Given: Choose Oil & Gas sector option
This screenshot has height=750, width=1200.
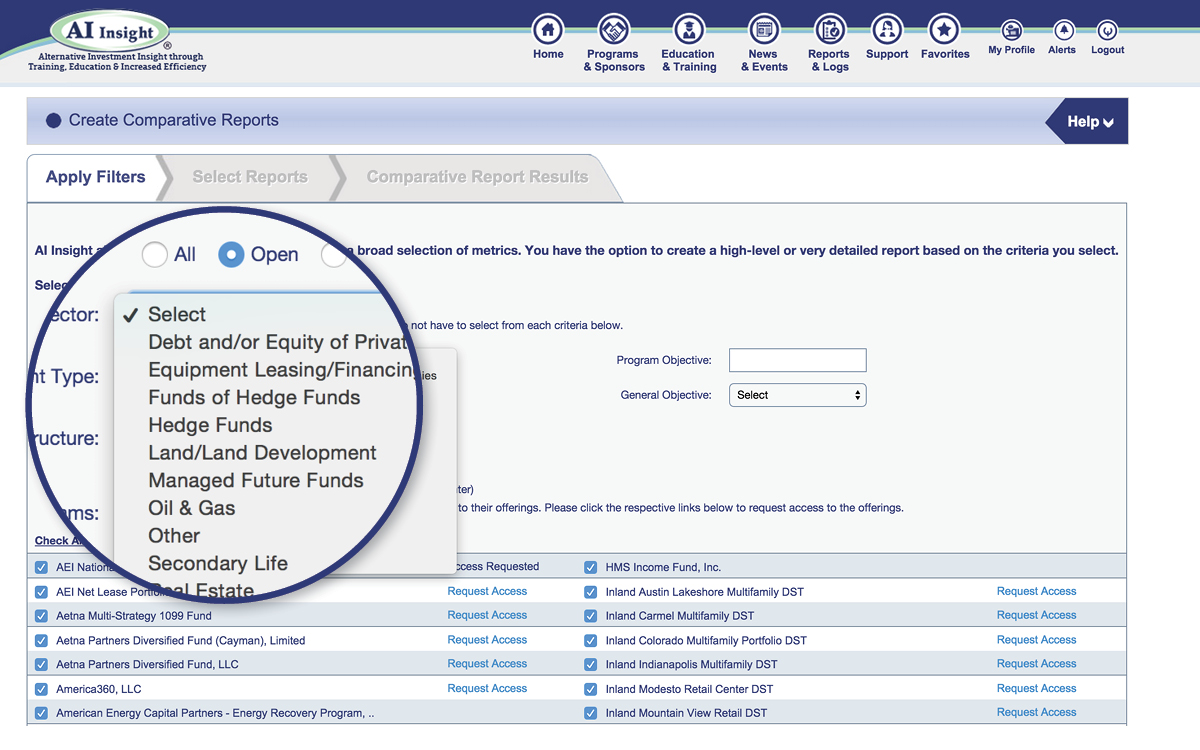Looking at the screenshot, I should coord(192,508).
